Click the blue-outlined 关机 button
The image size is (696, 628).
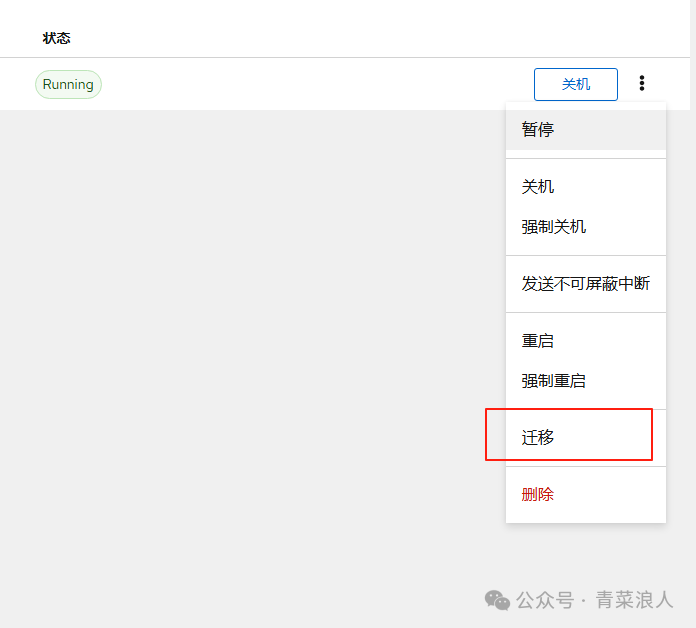[576, 84]
